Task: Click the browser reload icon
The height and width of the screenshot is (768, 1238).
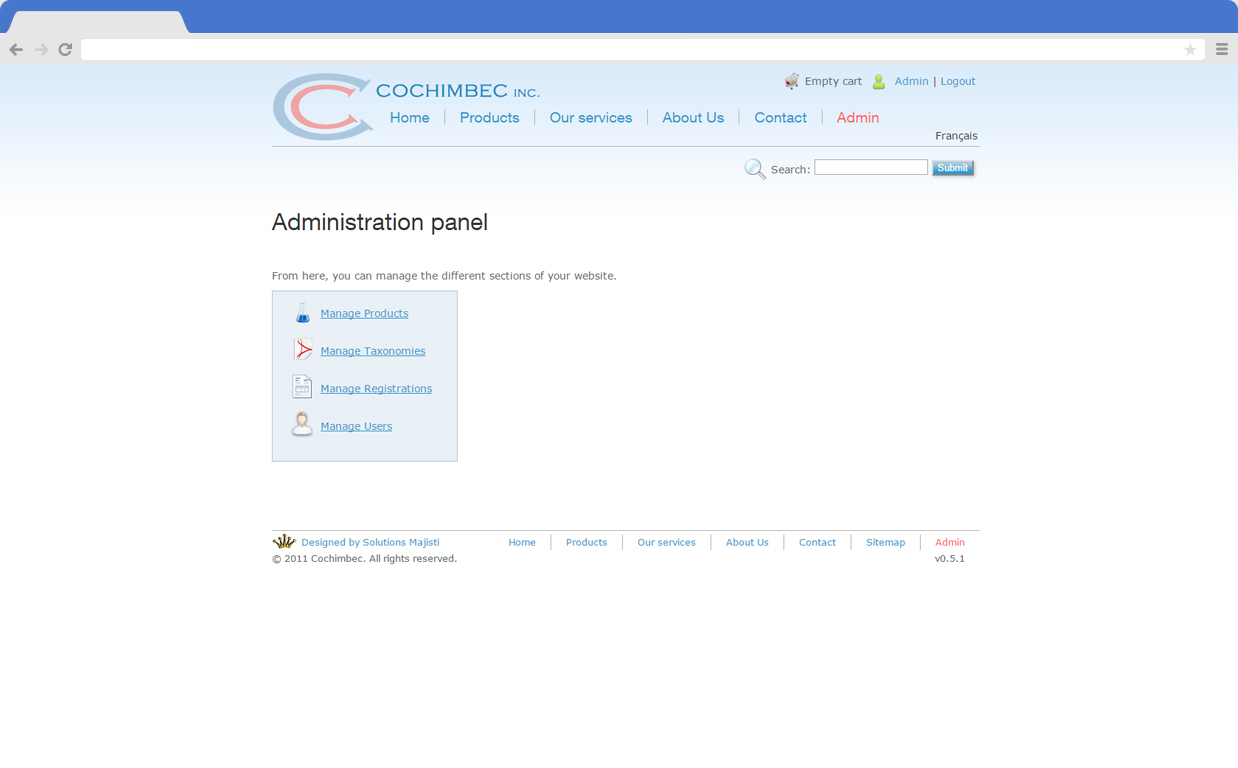Action: pos(65,48)
